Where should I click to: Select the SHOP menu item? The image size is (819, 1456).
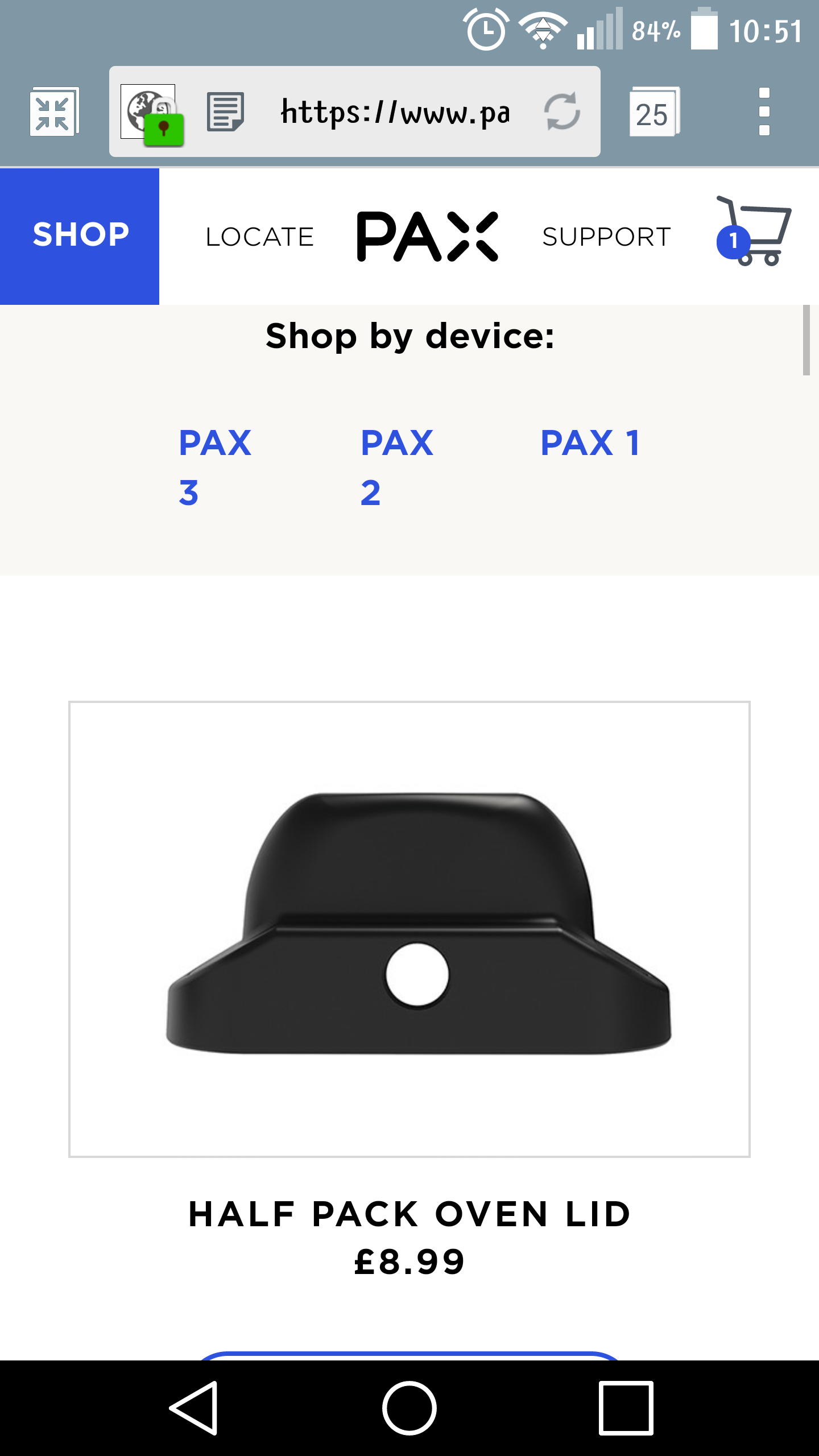(x=80, y=237)
